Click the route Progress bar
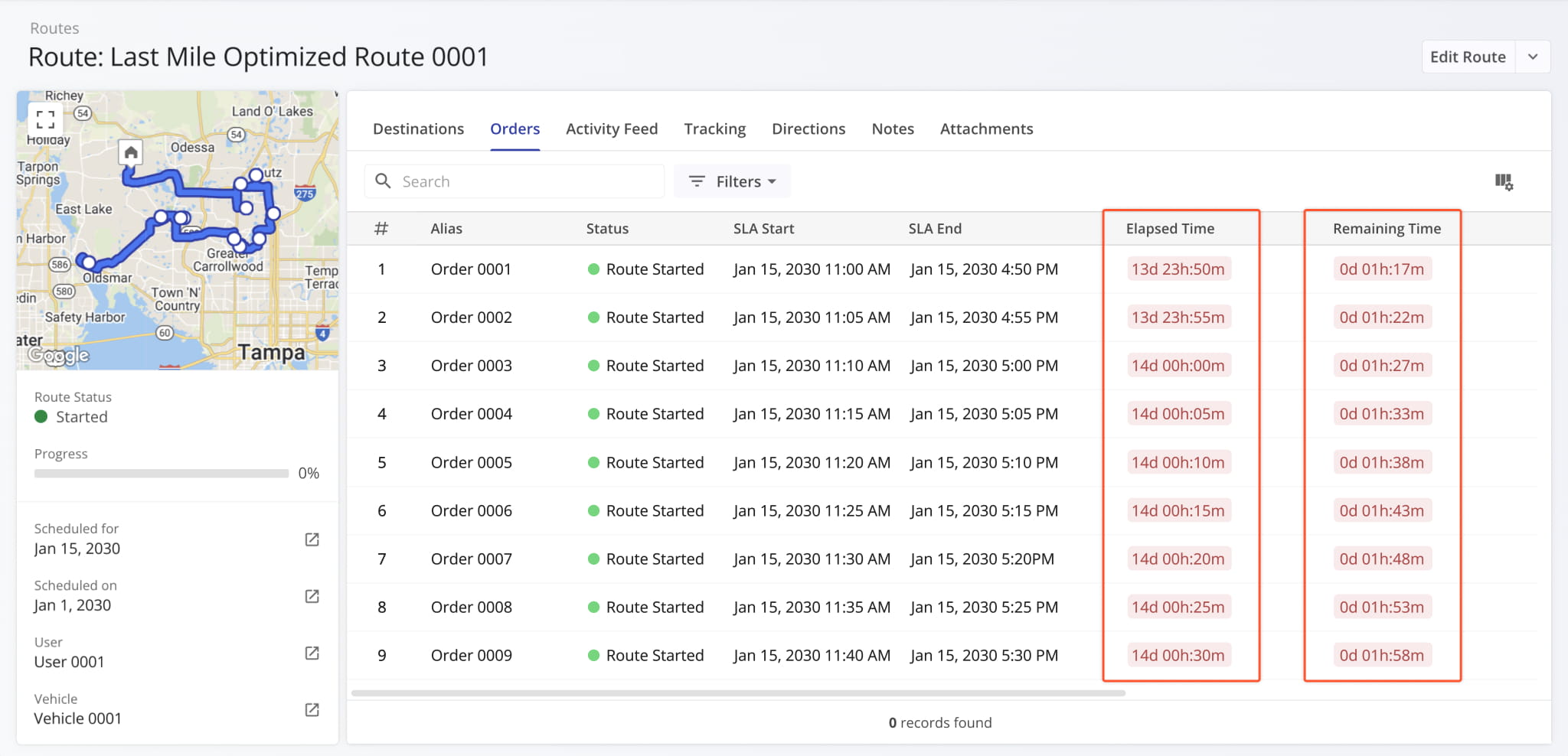 tap(161, 473)
